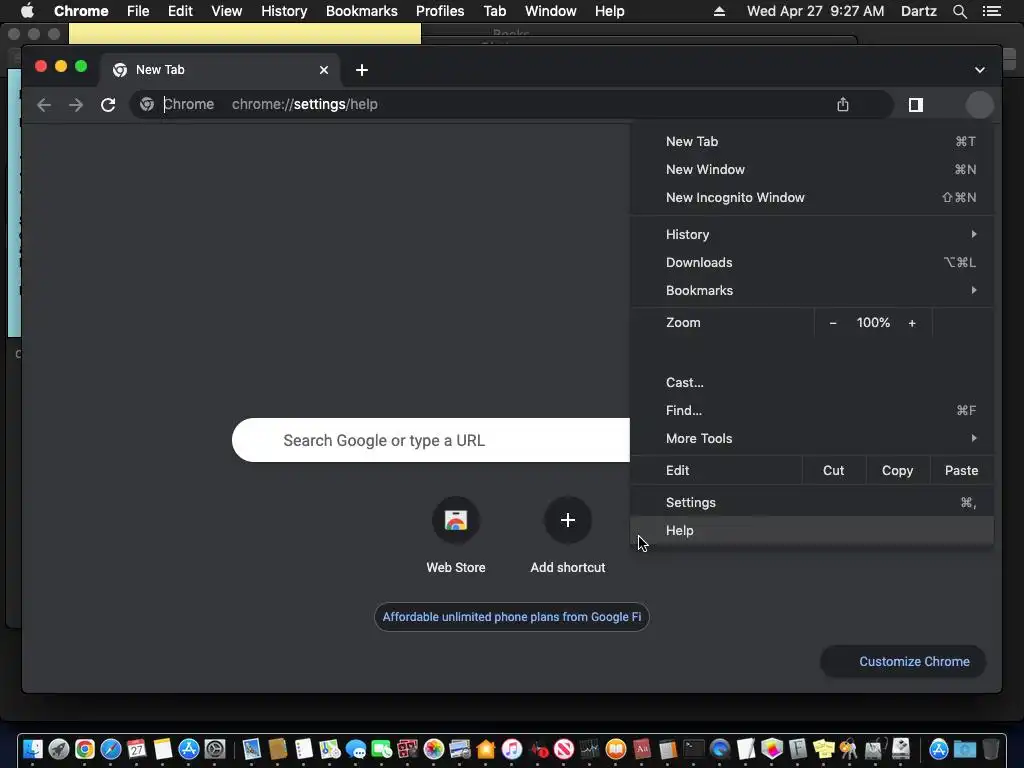Open Photos from the Dock
The height and width of the screenshot is (768, 1024).
click(434, 749)
